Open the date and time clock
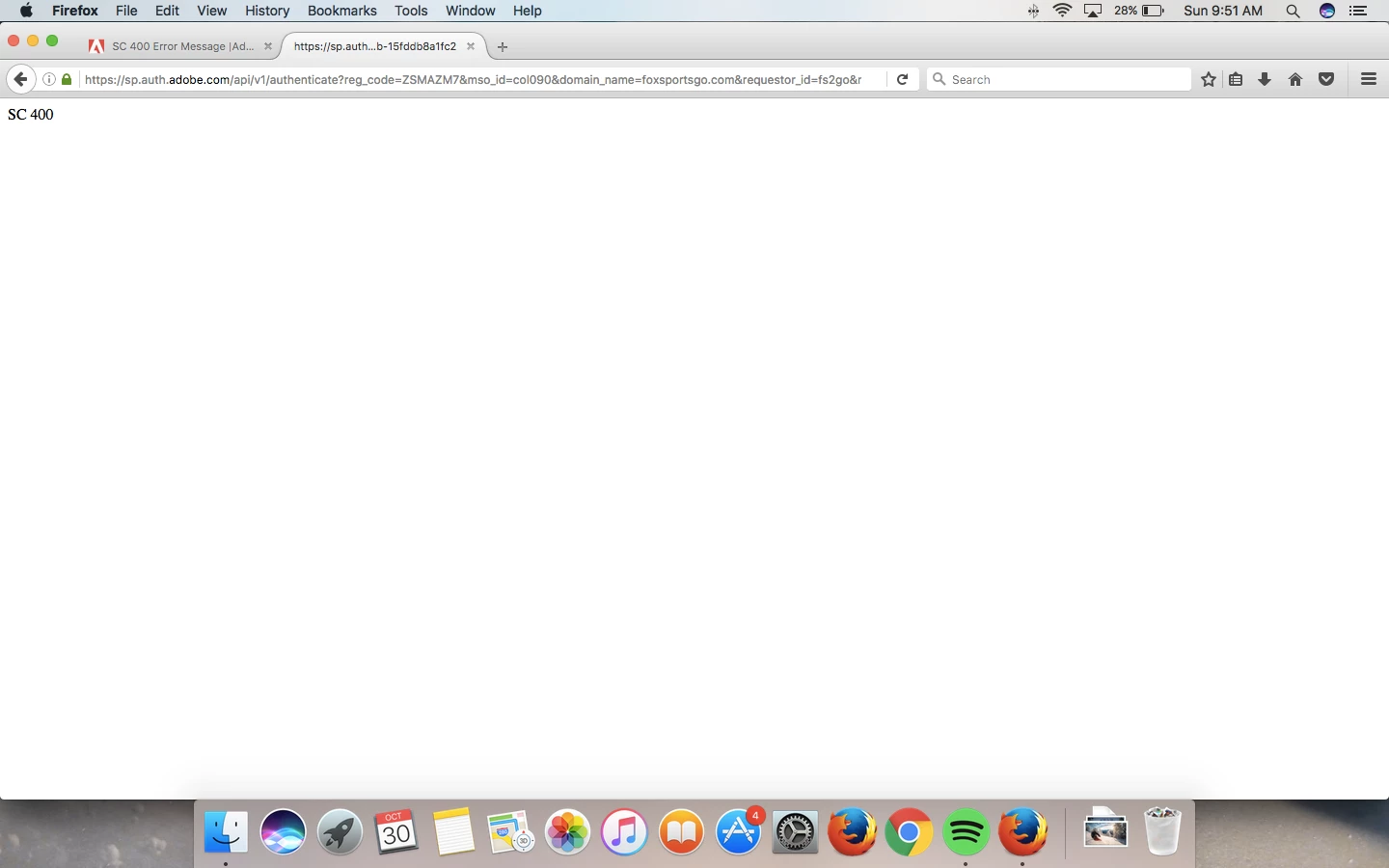This screenshot has width=1389, height=868. pyautogui.click(x=1223, y=11)
